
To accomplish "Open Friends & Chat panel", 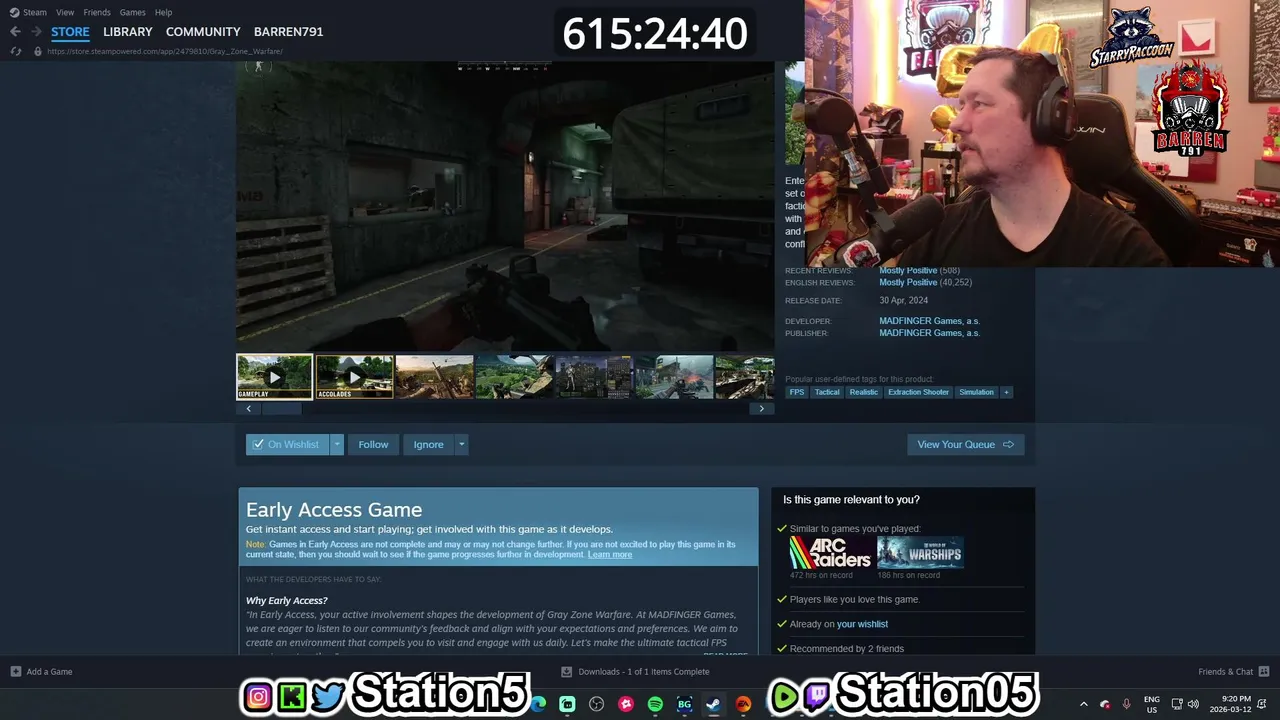I will coord(1234,672).
